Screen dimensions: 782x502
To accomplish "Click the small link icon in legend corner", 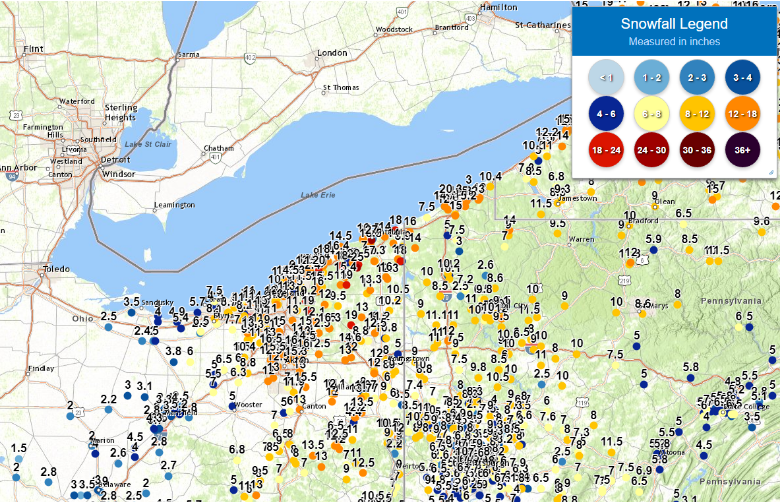I will [x=772, y=172].
